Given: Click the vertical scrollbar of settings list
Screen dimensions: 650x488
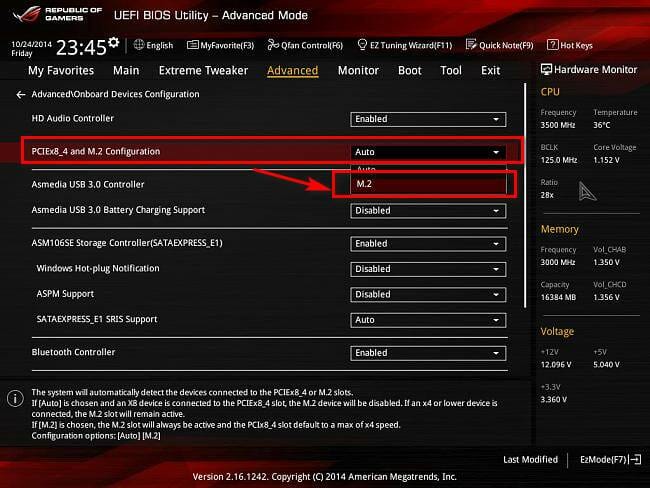Looking at the screenshot, I should 525,195.
